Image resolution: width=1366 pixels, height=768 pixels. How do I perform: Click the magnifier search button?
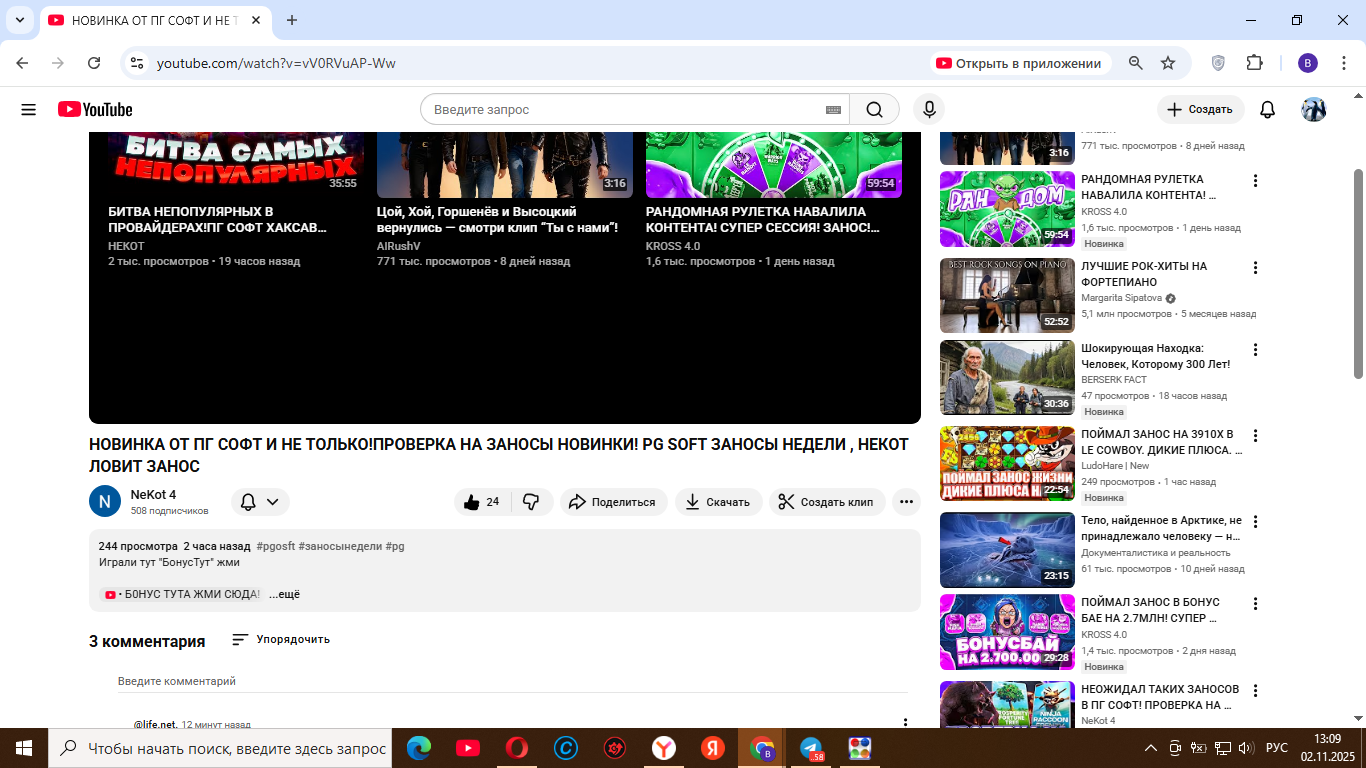click(874, 110)
